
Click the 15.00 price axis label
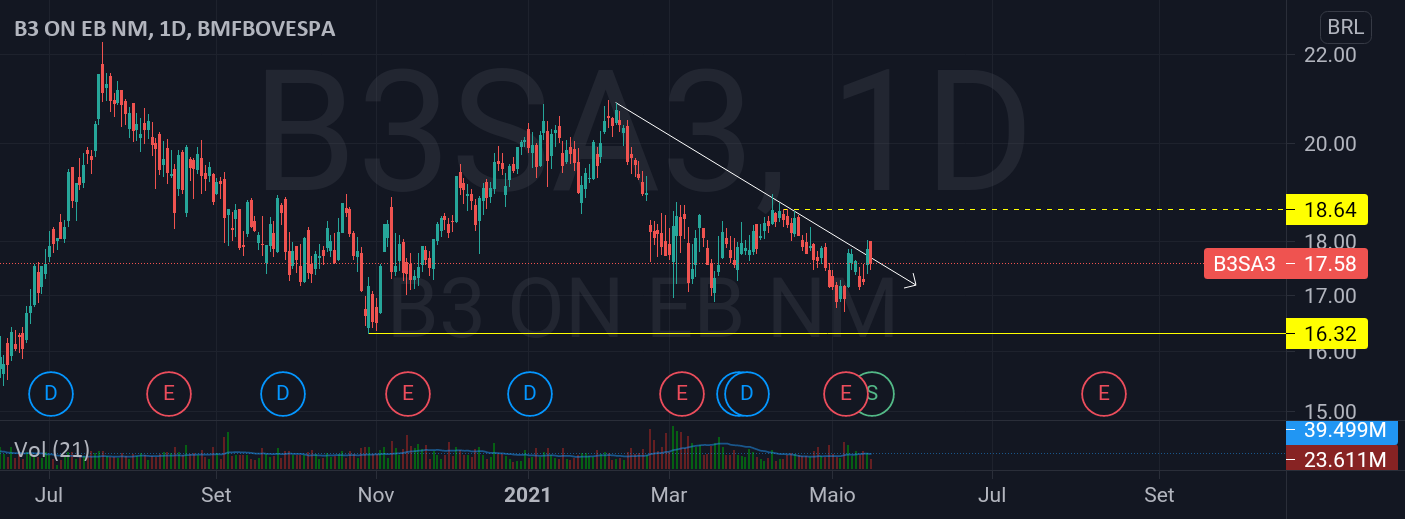tap(1329, 411)
